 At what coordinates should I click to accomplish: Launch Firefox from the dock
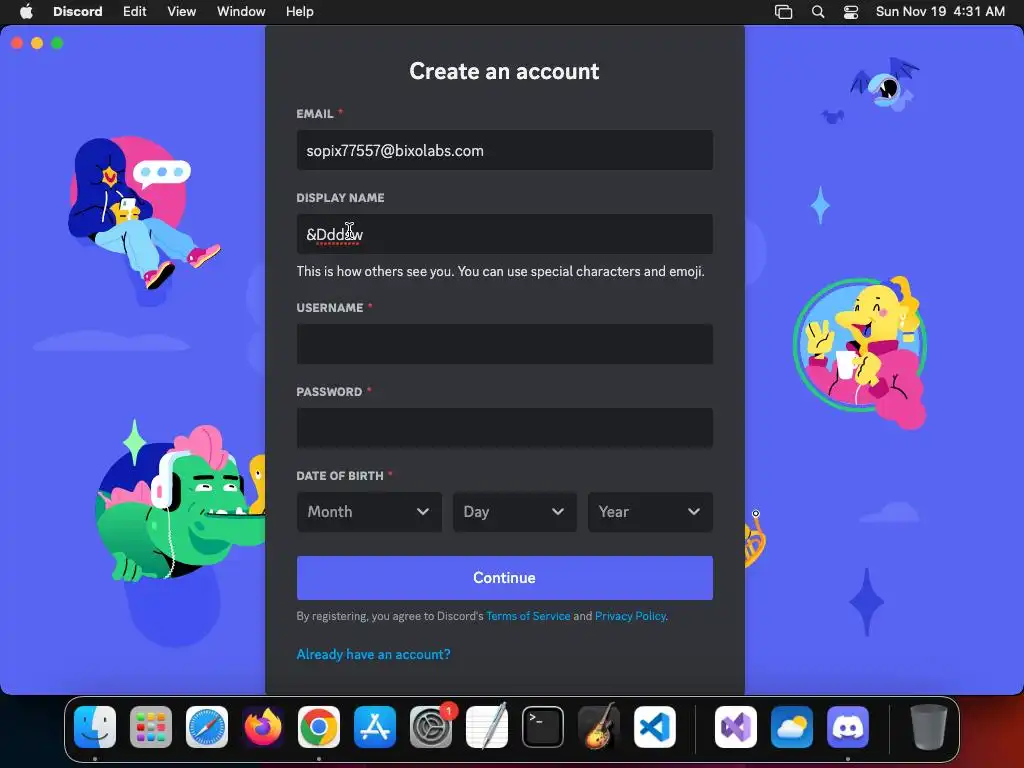[x=263, y=727]
